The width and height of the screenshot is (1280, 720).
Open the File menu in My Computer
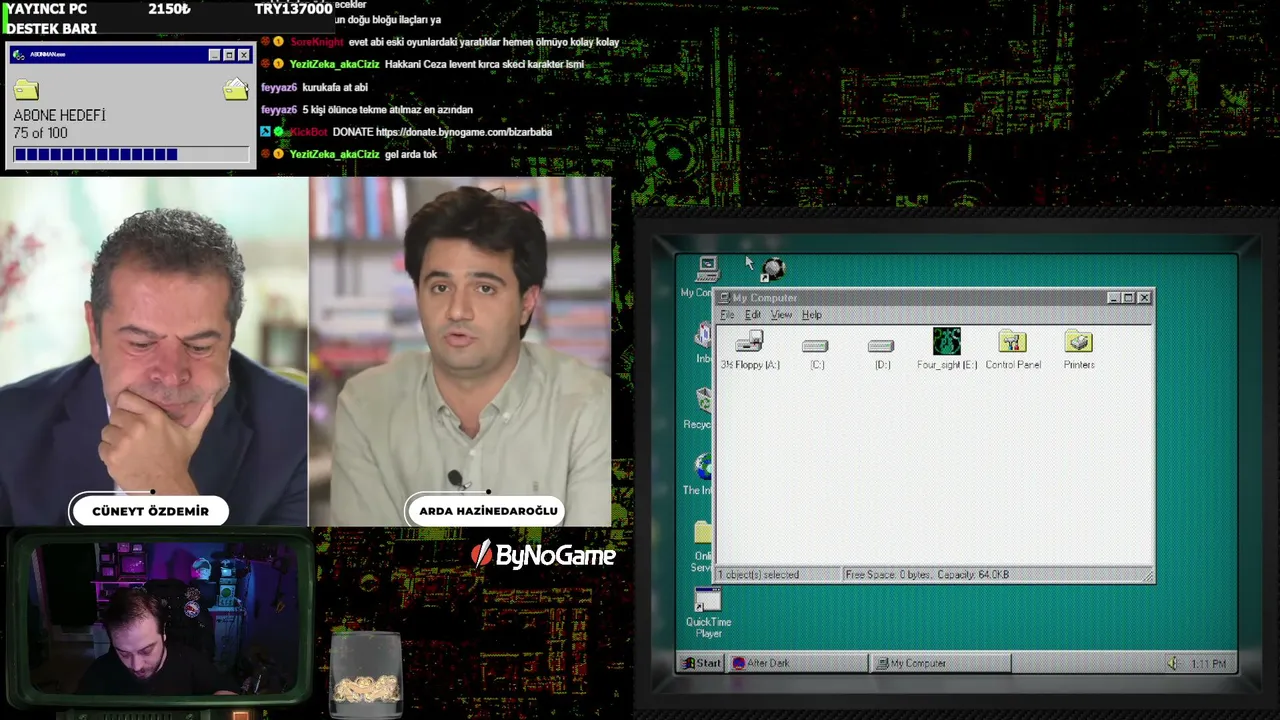727,315
